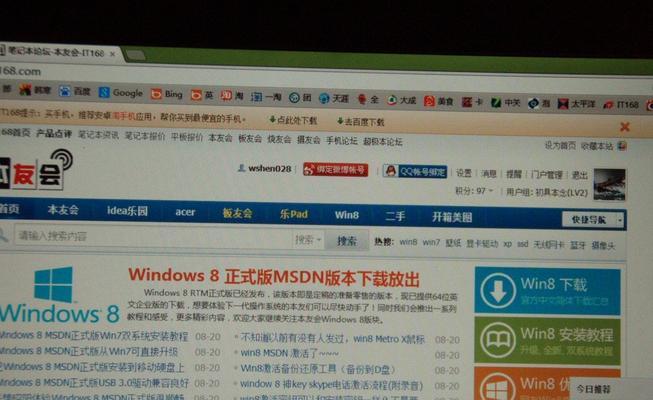Click the Windows 8 logo banner
653x400 pixels.
60,295
